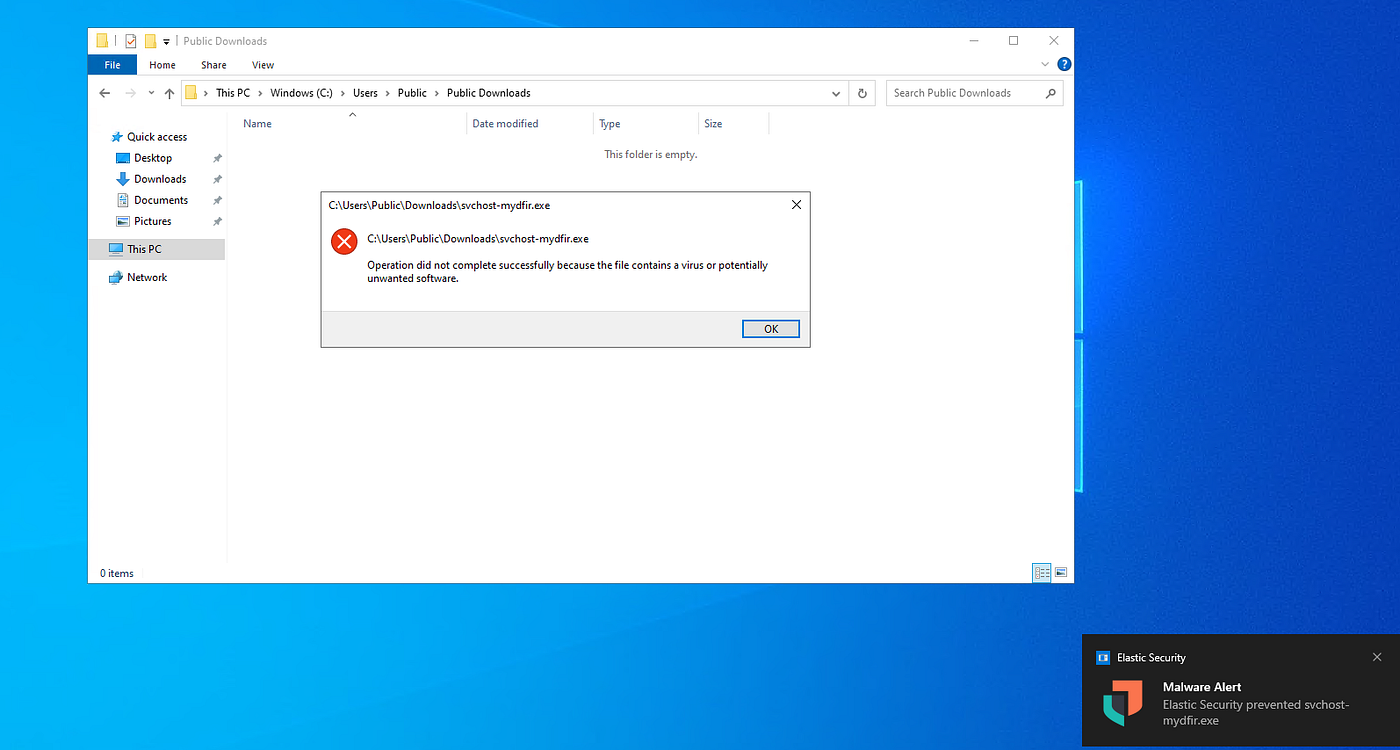1400x750 pixels.
Task: Click the Refresh button beside address bar
Action: click(863, 93)
